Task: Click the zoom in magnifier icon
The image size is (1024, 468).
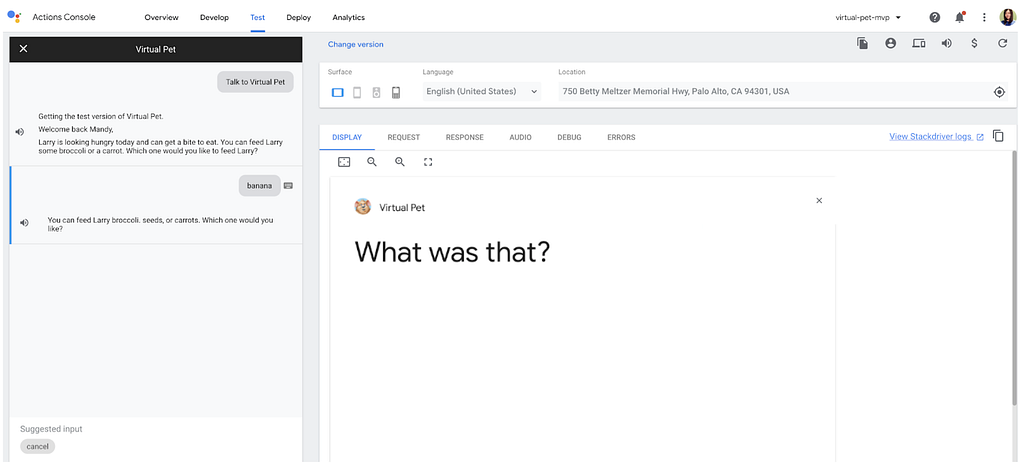Action: click(400, 162)
